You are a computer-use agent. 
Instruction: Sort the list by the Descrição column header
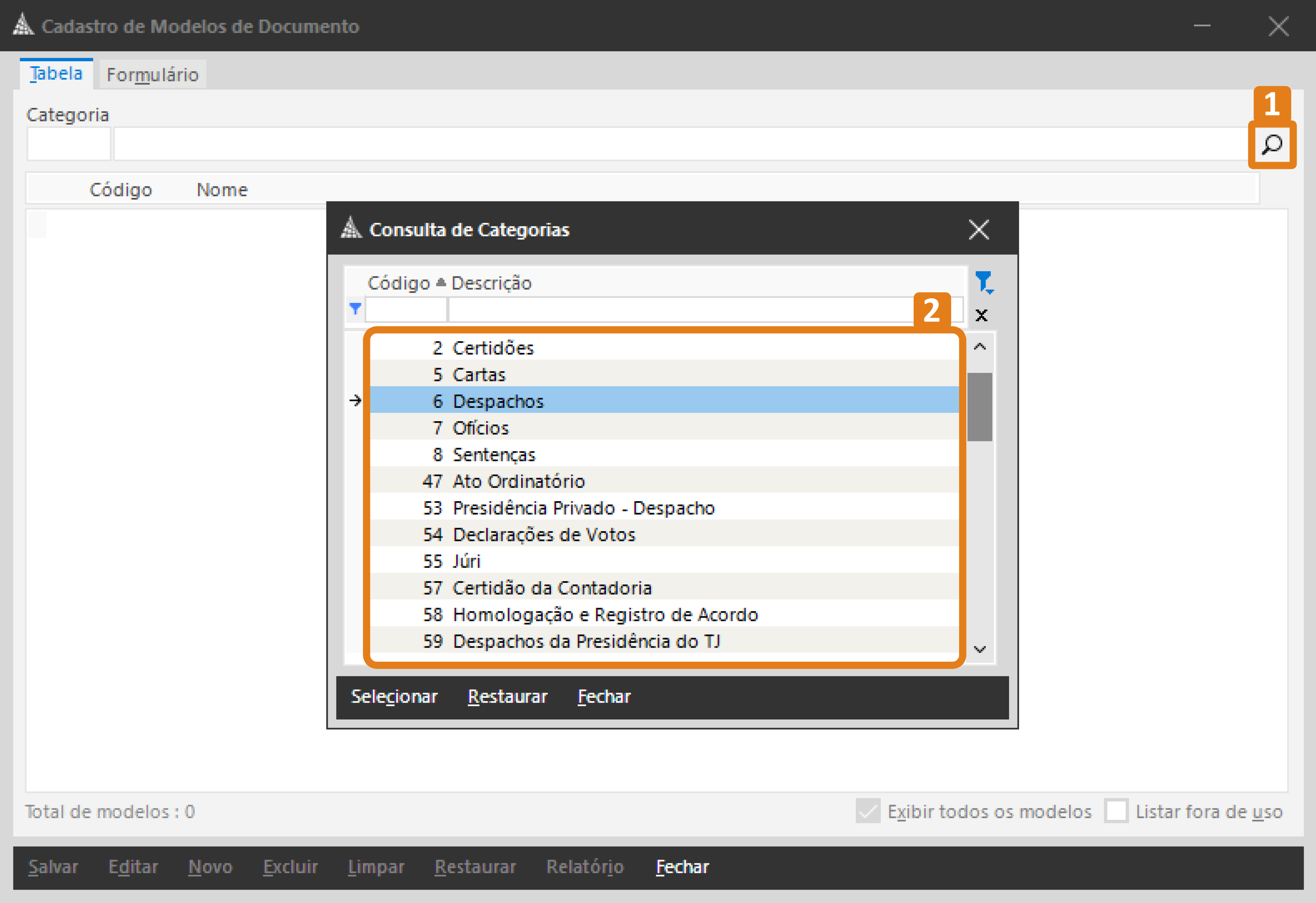point(491,282)
